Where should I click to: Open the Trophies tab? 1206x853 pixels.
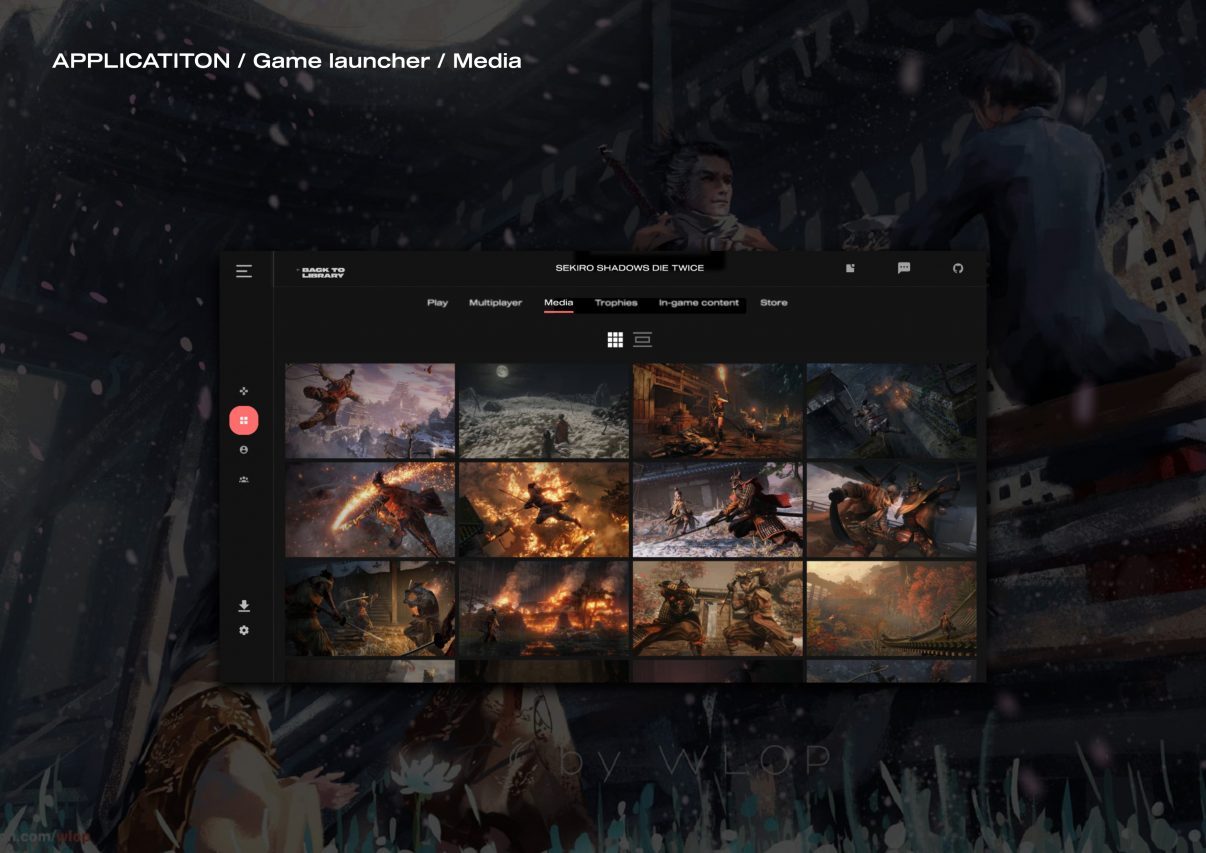(616, 303)
